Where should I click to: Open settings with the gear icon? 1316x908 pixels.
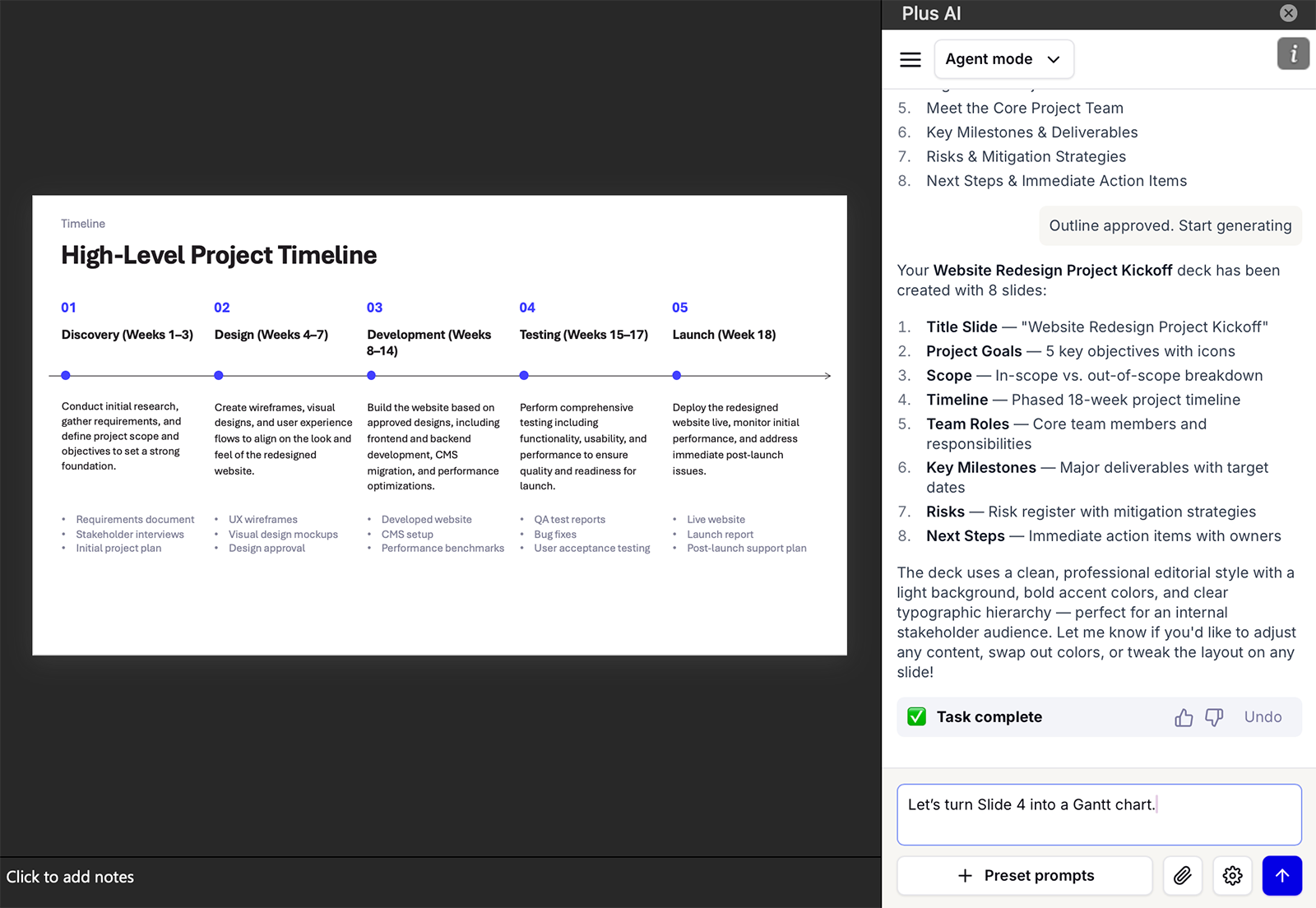1232,876
